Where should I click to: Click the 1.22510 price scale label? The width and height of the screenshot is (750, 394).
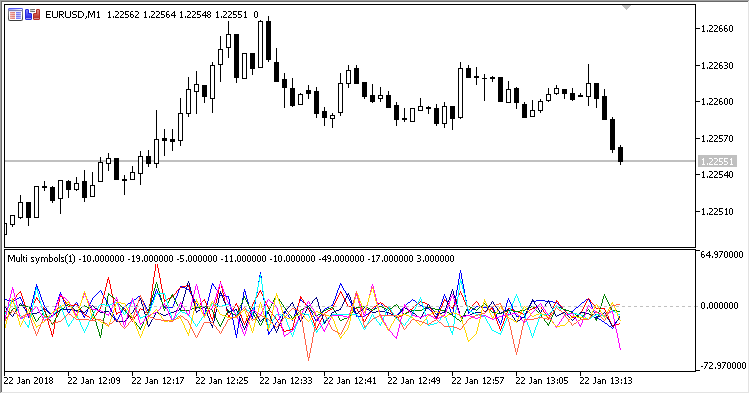point(717,212)
